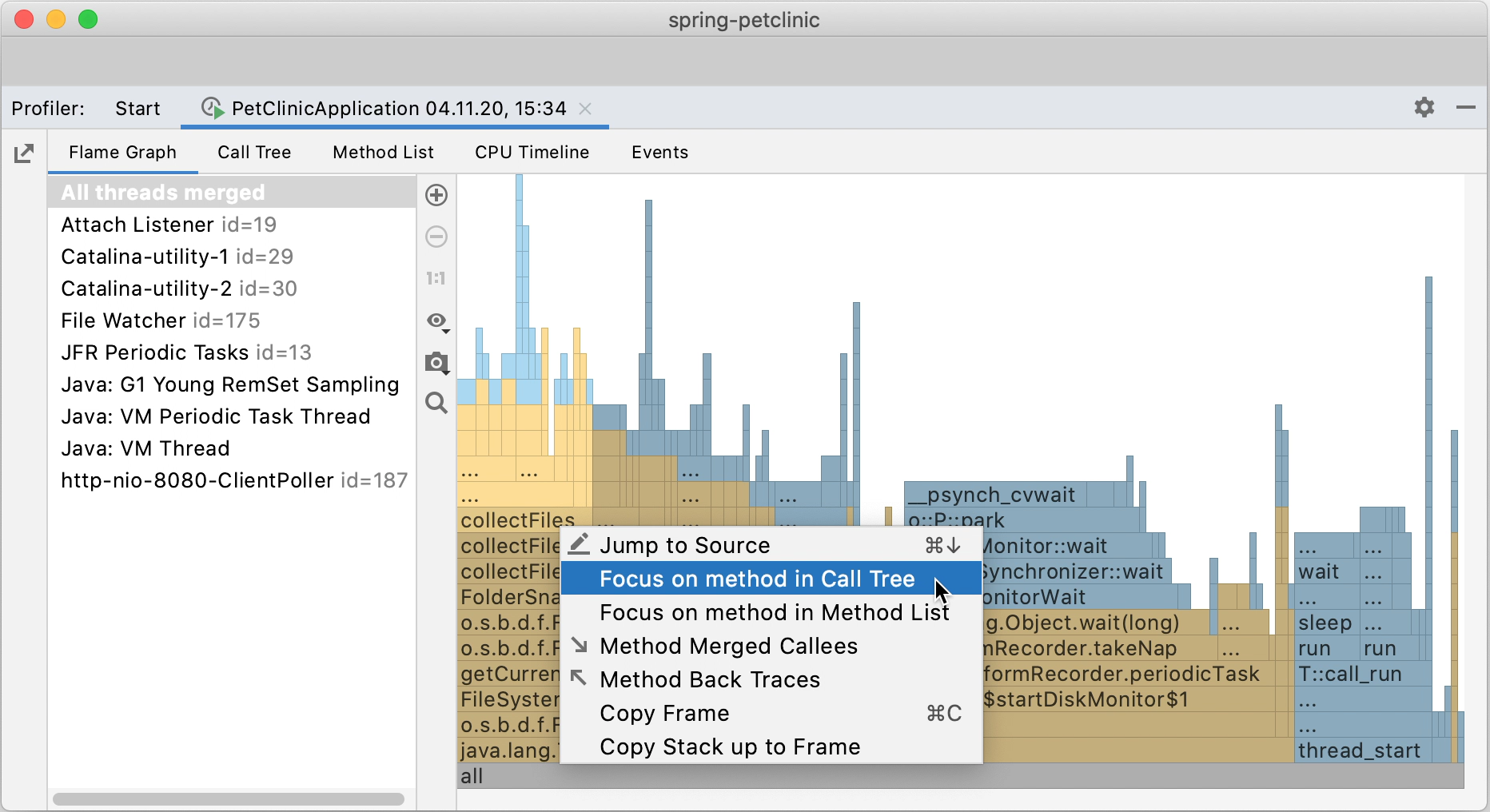Select Method Back Traces option
The width and height of the screenshot is (1490, 812).
click(710, 679)
